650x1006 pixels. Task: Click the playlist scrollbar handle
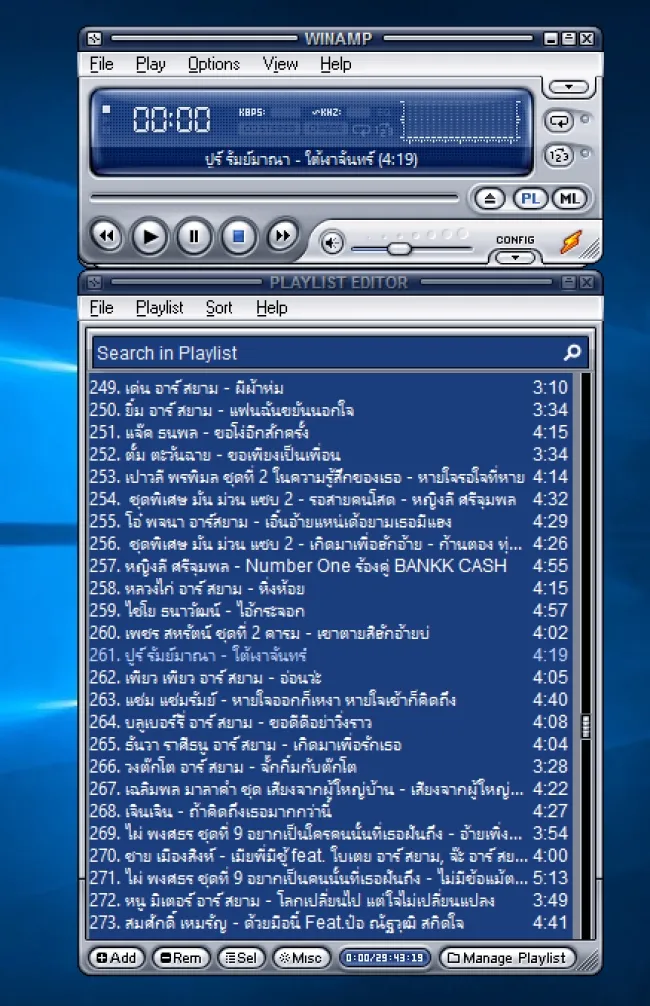[x=585, y=726]
